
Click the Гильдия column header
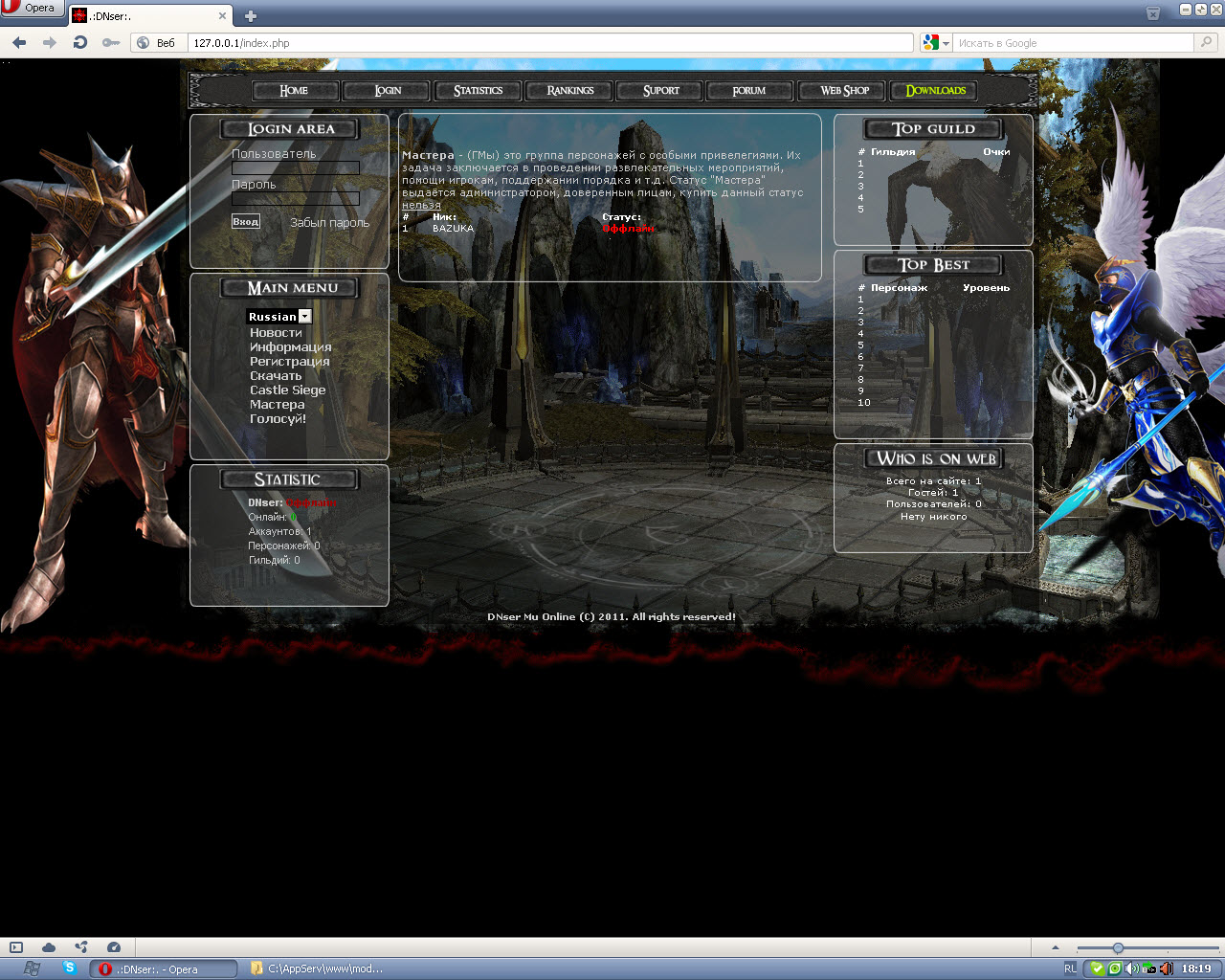pyautogui.click(x=893, y=152)
